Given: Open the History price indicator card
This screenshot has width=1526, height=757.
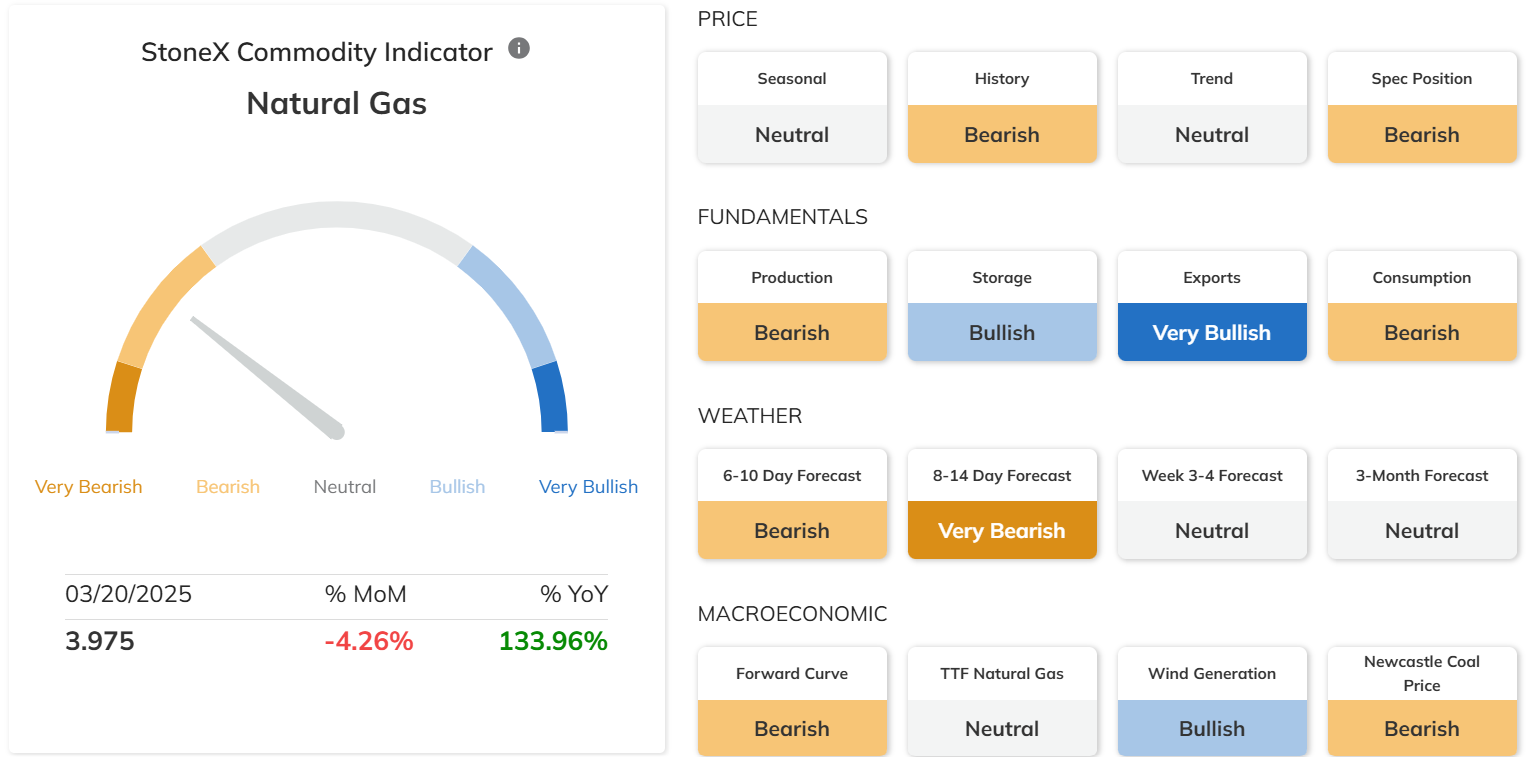Looking at the screenshot, I should (1002, 107).
